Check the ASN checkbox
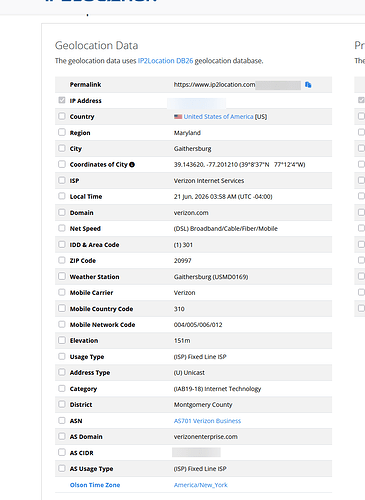Image resolution: width=365 pixels, height=500 pixels. [62, 420]
